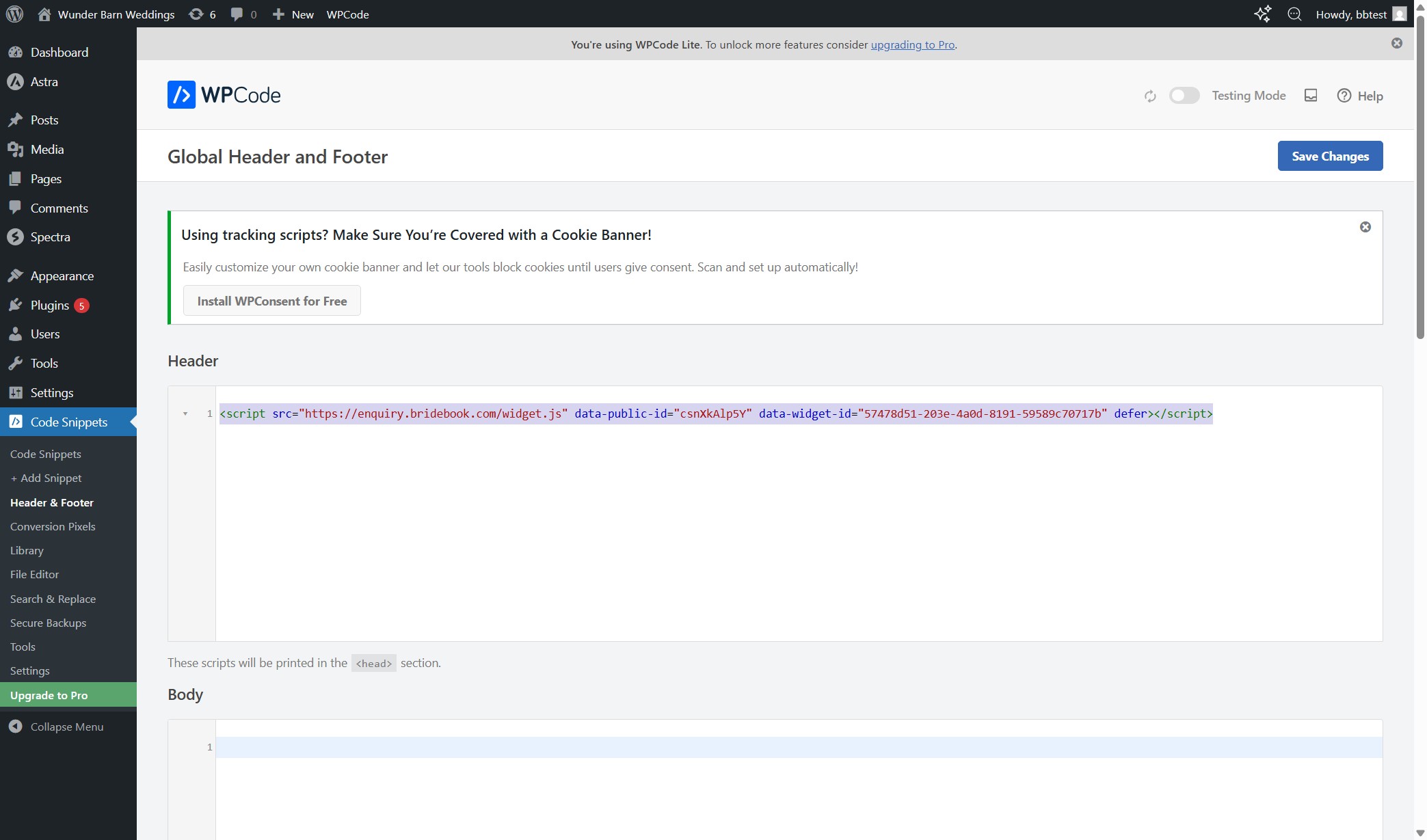The image size is (1427, 840).
Task: Open Comments section in sidebar
Action: tap(68, 208)
